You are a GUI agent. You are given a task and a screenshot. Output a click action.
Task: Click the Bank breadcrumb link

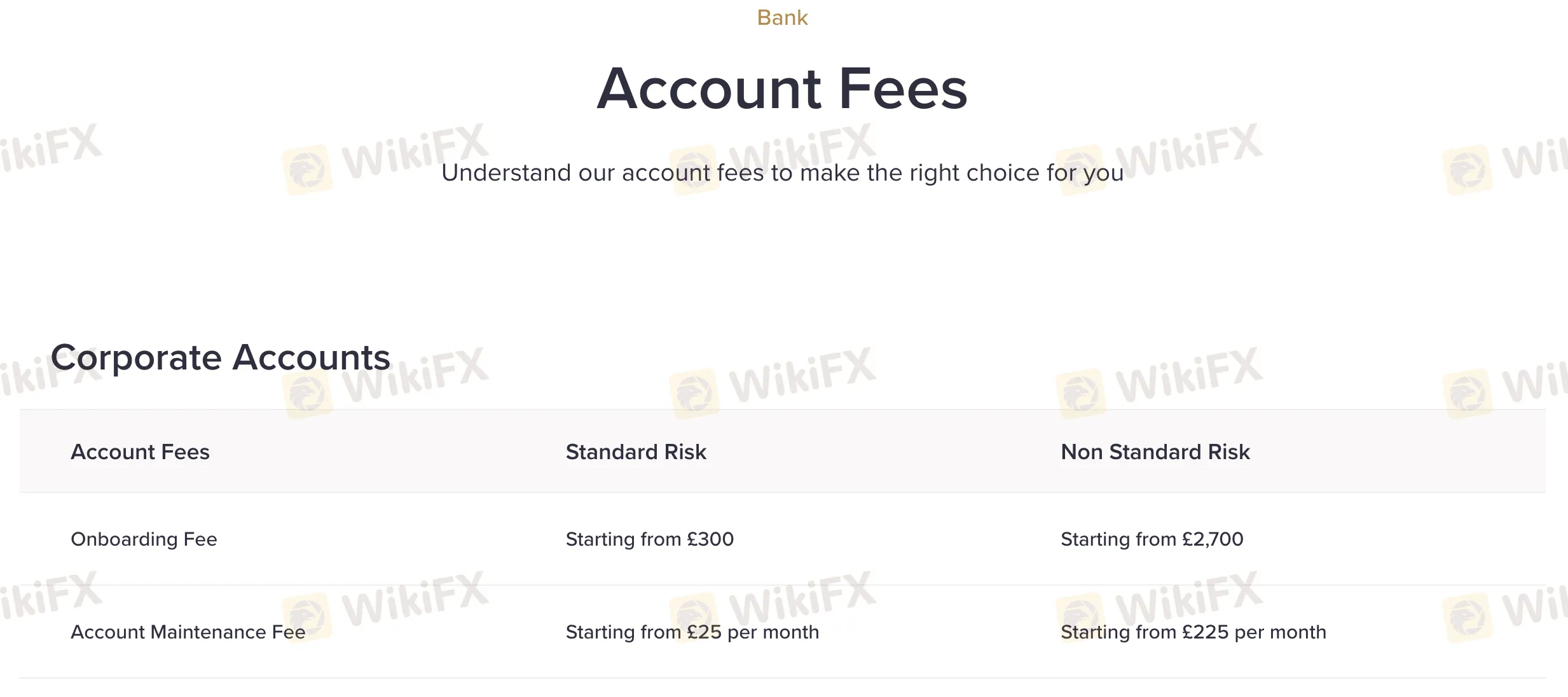[782, 18]
